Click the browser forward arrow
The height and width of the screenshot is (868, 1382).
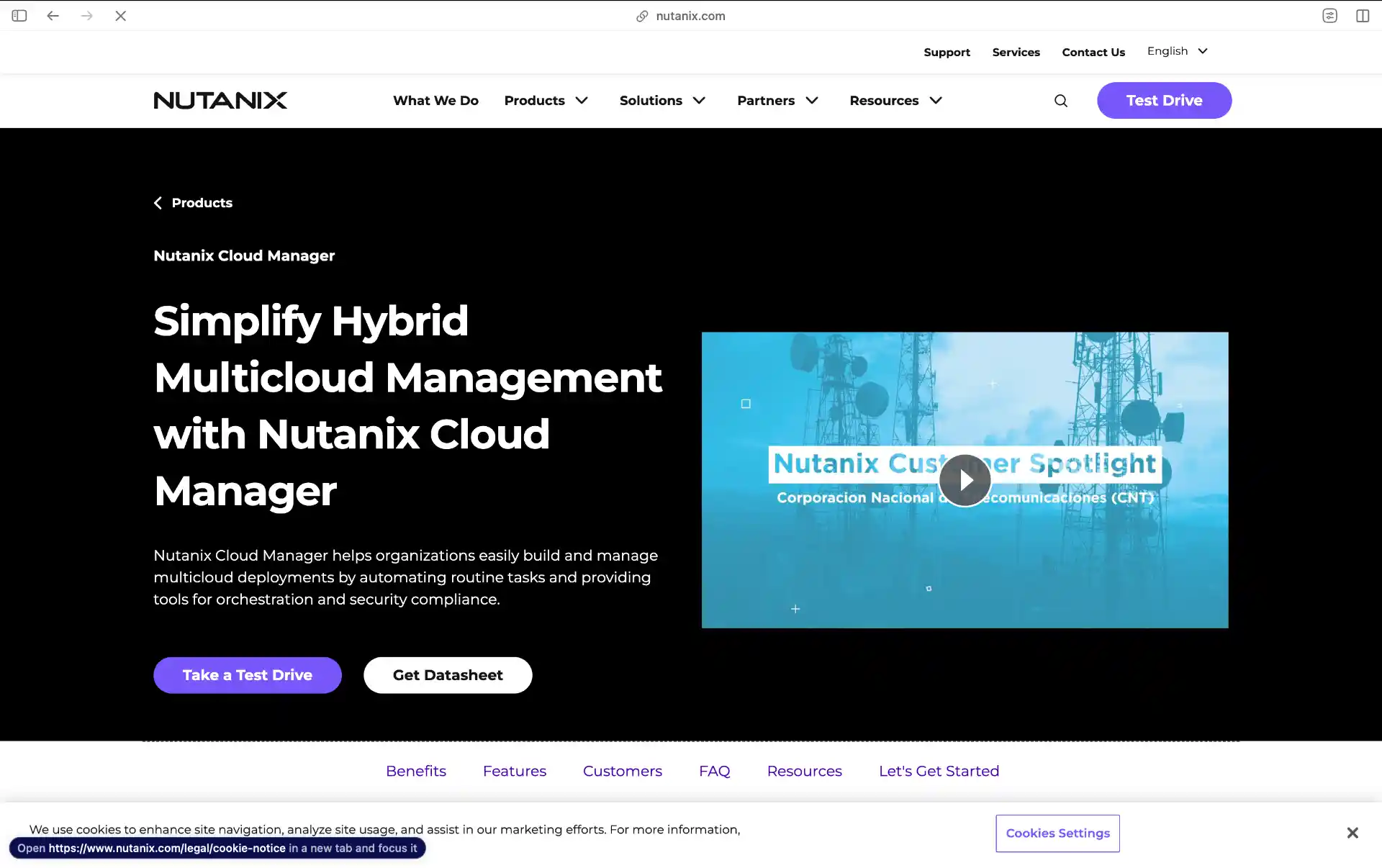coord(87,15)
